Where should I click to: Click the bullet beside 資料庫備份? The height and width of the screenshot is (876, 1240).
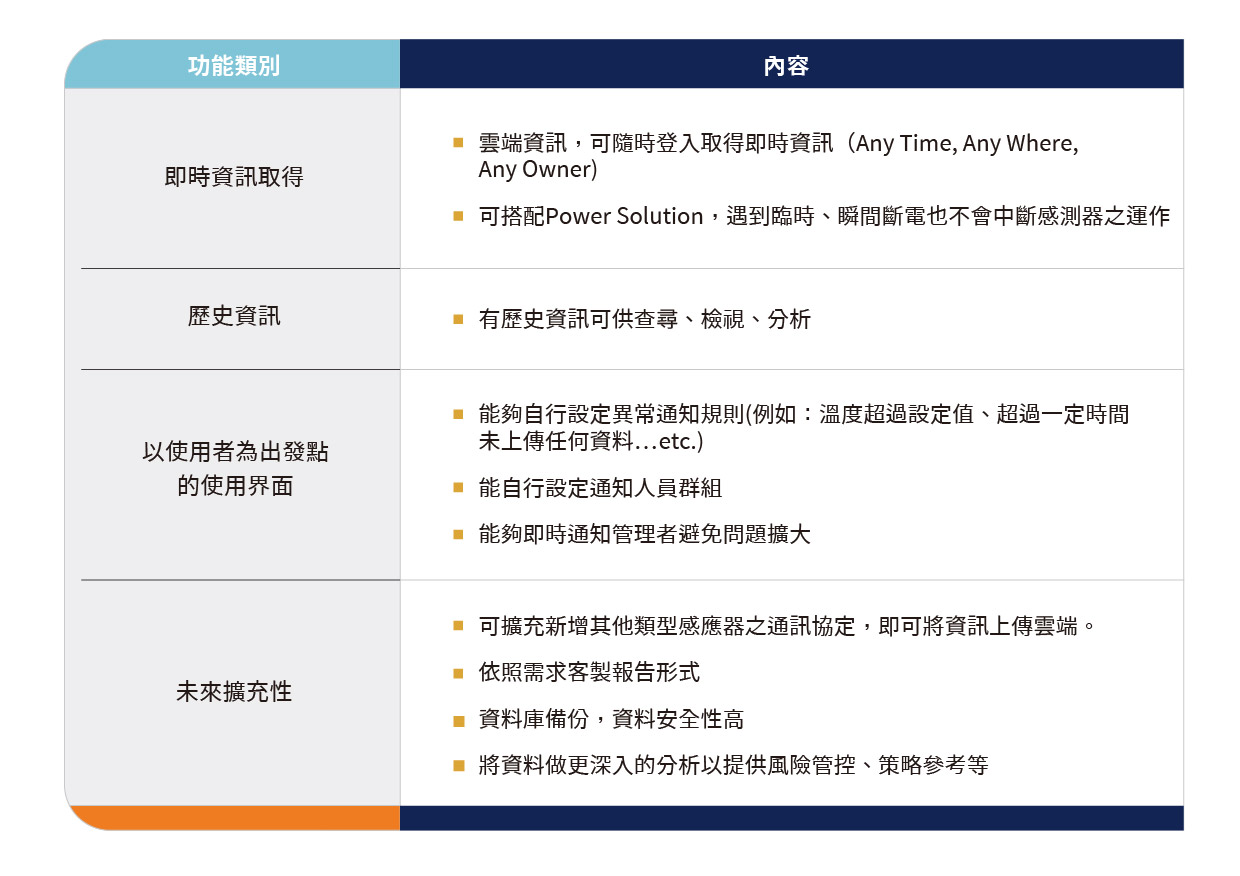(458, 720)
